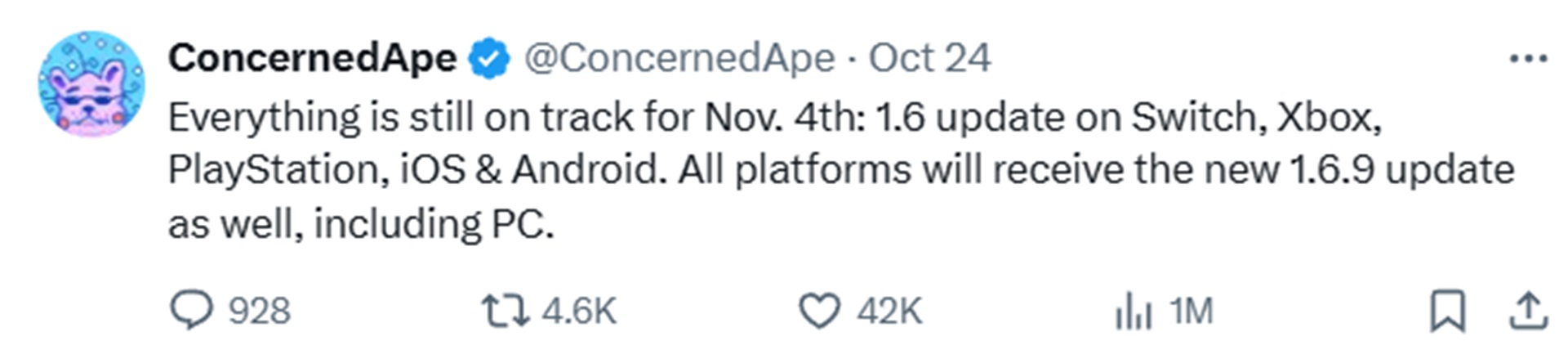The image size is (1568, 359).
Task: Click the share upload arrow icon
Action: click(x=1526, y=312)
